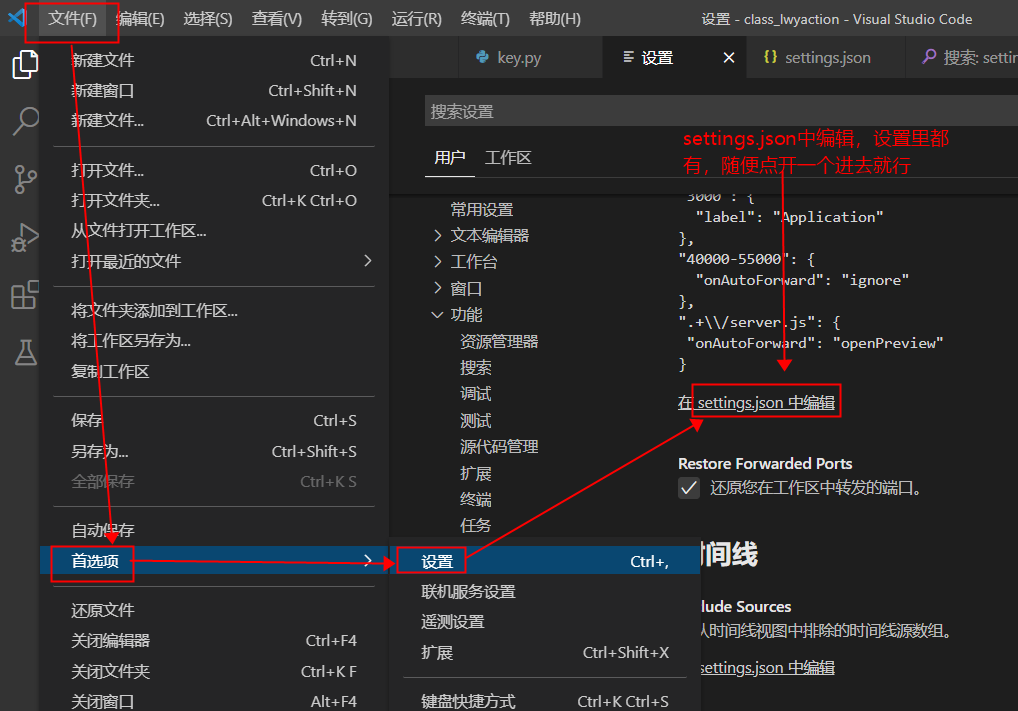
Task: Select 测试 in settings tree
Action: pos(476,420)
